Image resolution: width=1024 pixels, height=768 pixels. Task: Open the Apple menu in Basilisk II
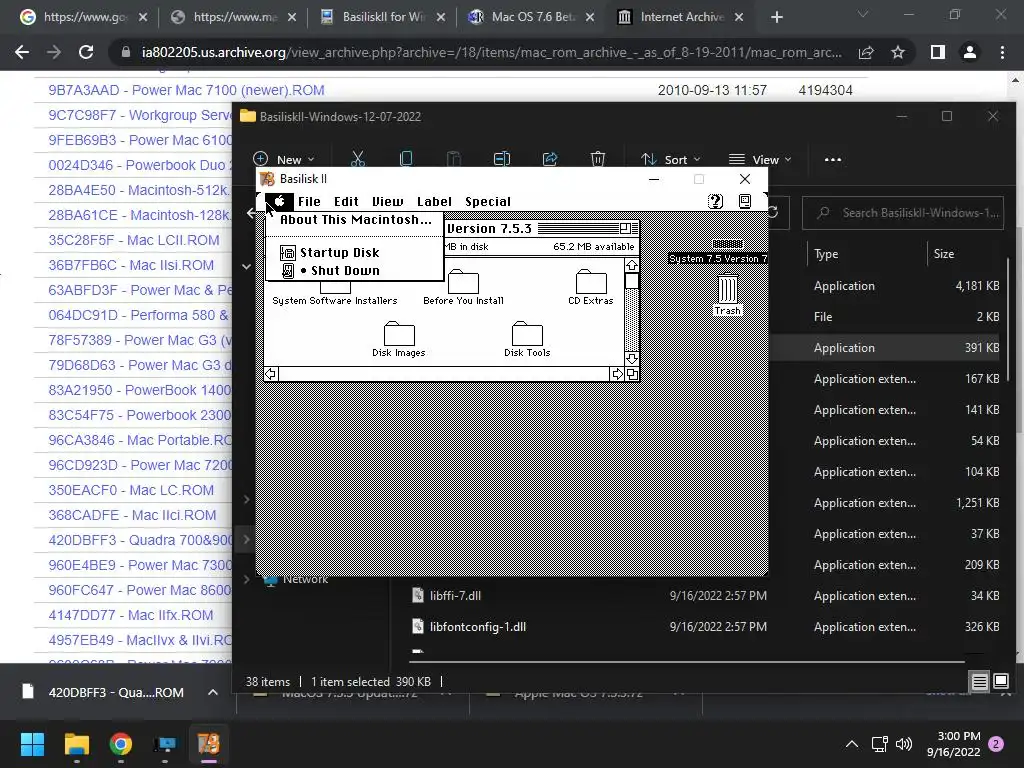tap(279, 201)
